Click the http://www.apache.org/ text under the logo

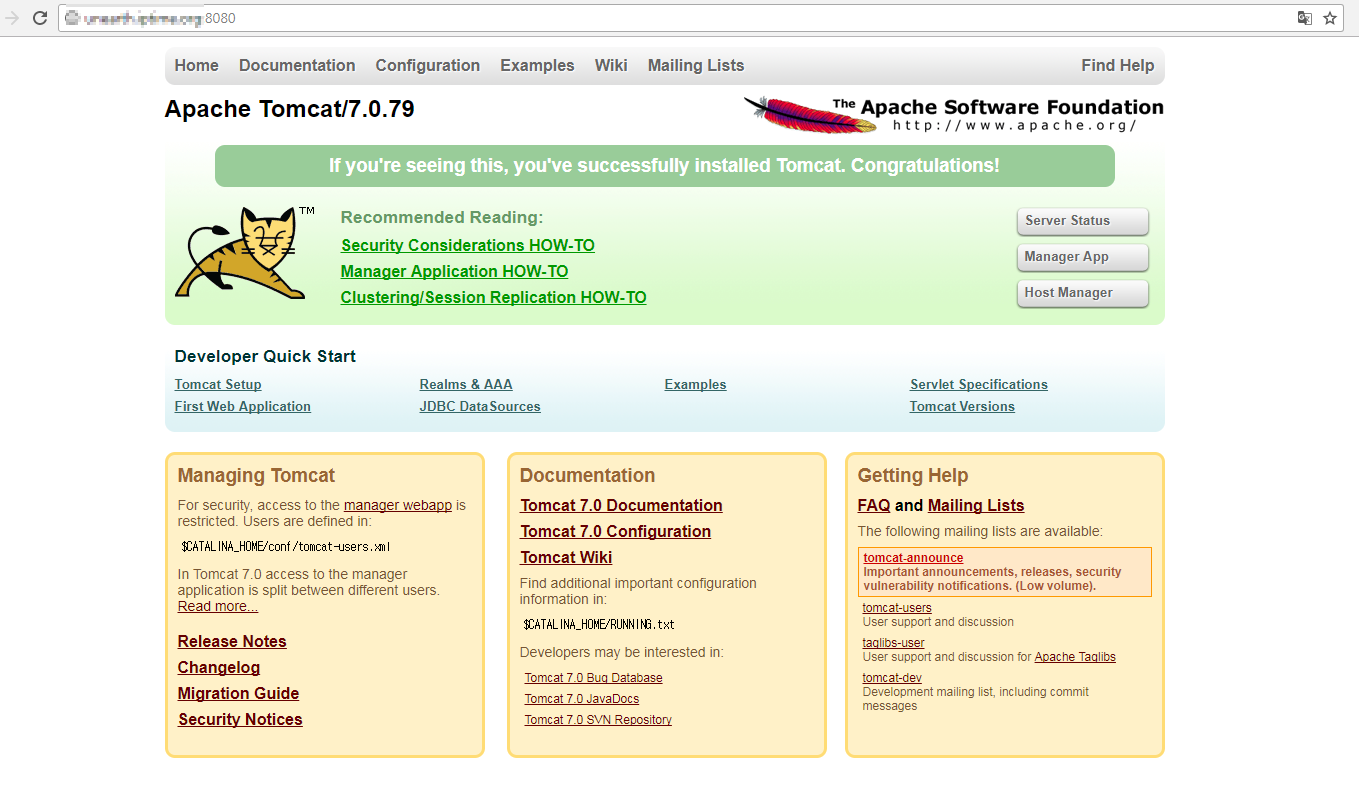point(1015,126)
